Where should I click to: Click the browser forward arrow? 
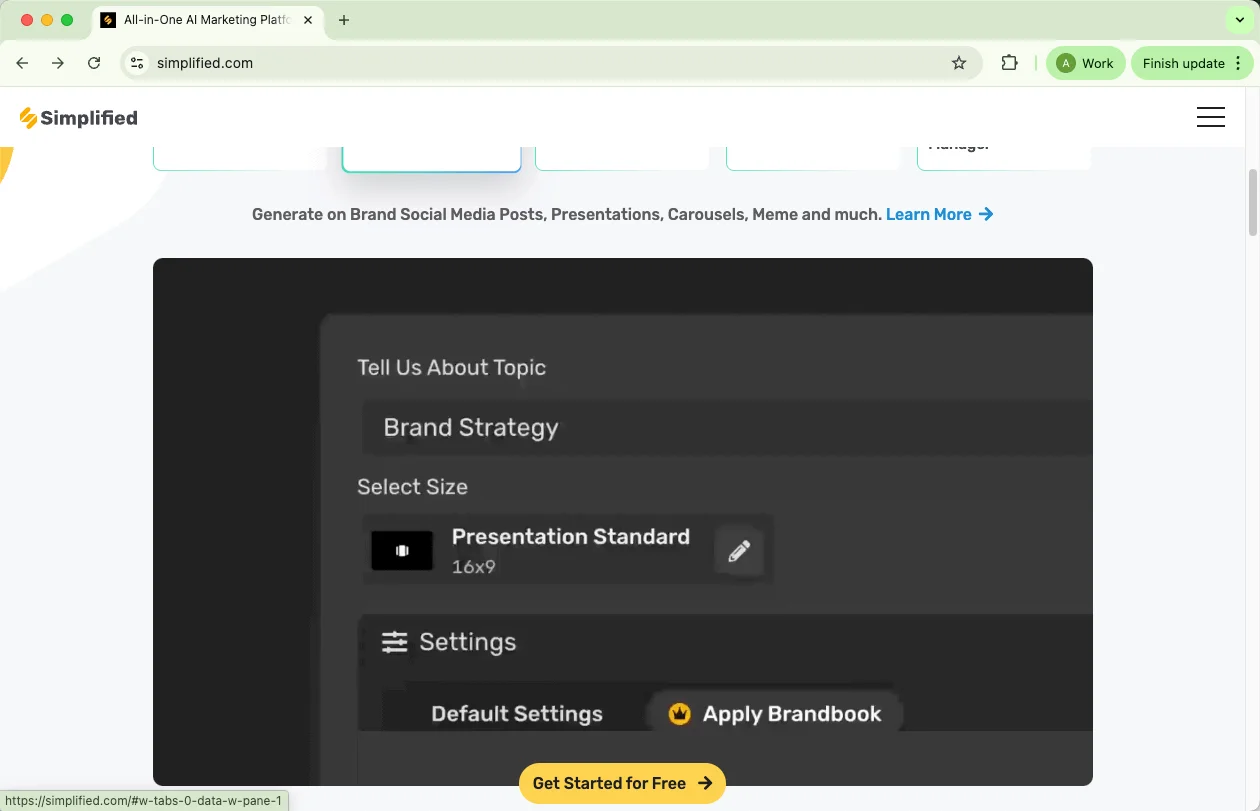[58, 63]
